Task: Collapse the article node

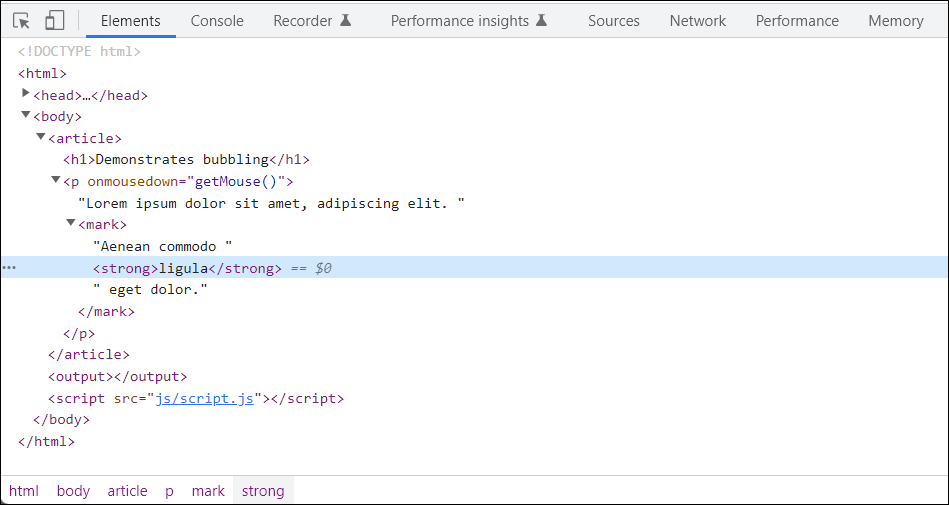Action: (x=41, y=137)
